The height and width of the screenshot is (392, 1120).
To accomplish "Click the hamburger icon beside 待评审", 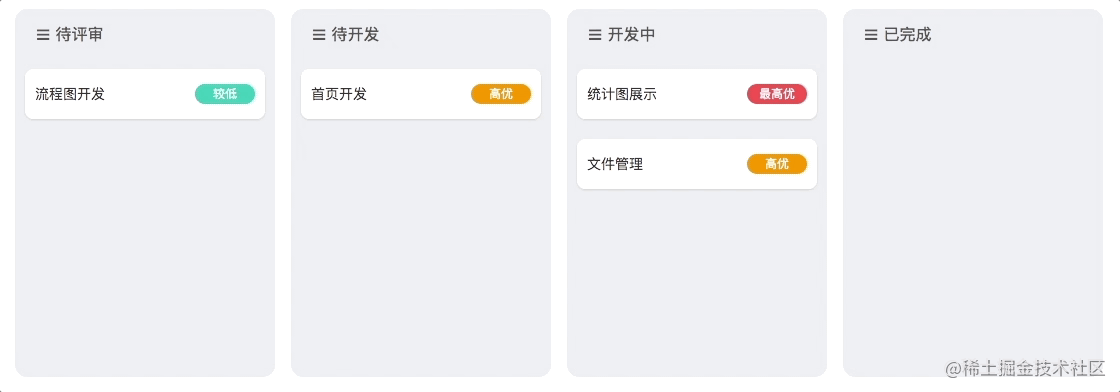I will coord(43,34).
